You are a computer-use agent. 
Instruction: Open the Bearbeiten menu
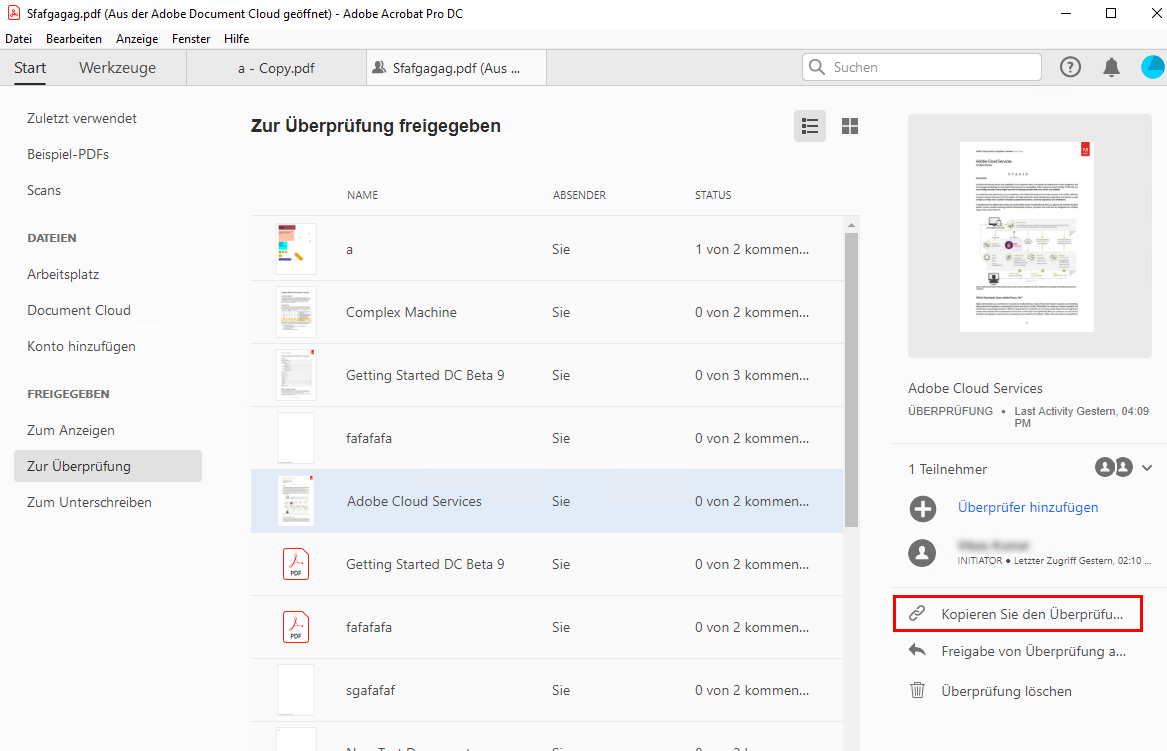coord(74,39)
